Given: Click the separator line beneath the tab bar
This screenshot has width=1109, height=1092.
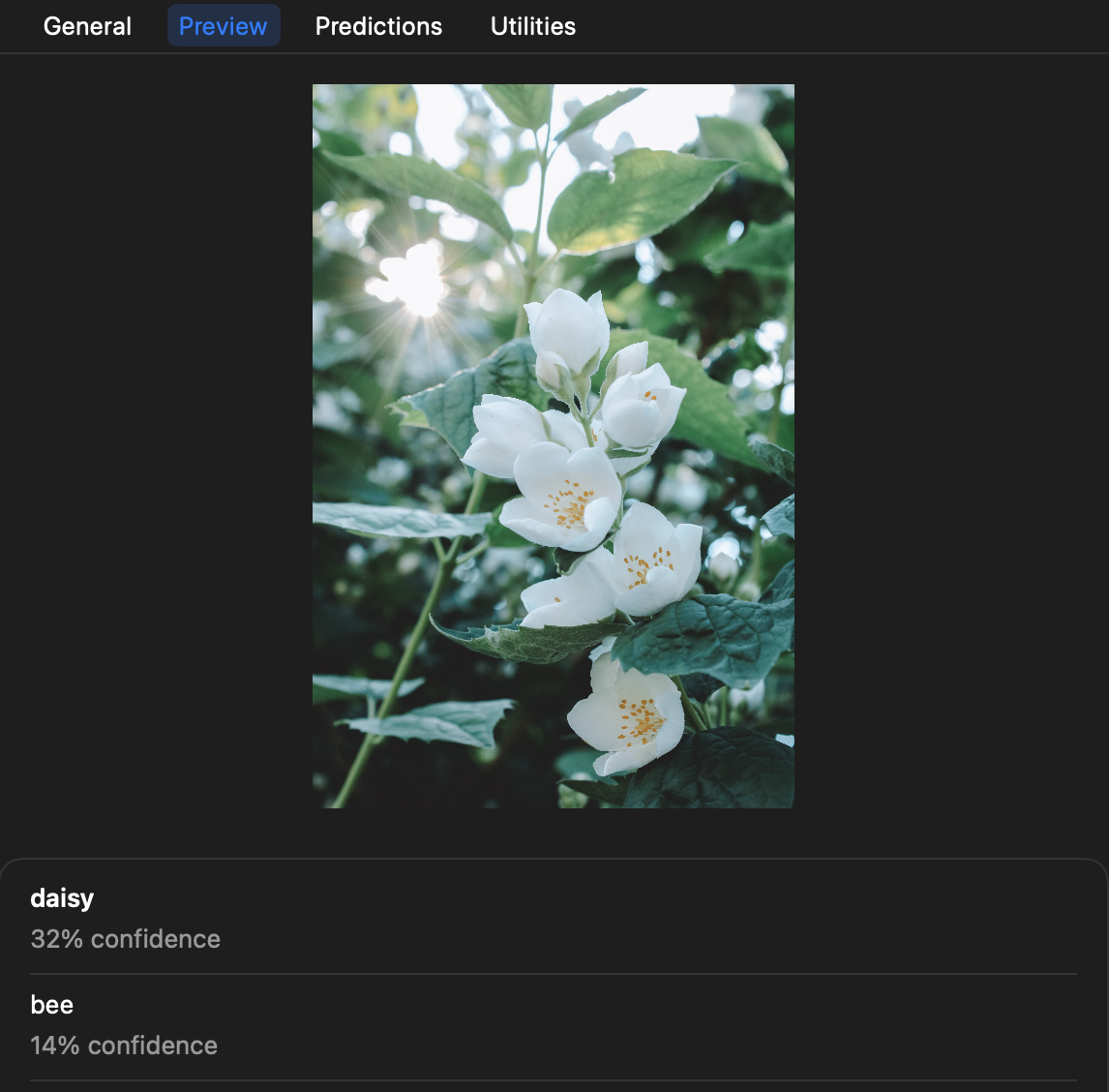Looking at the screenshot, I should pyautogui.click(x=554, y=53).
